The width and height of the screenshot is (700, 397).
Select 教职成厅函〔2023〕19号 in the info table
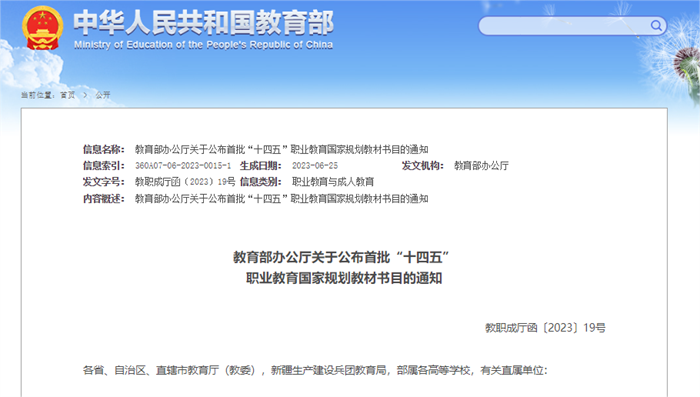tap(185, 182)
